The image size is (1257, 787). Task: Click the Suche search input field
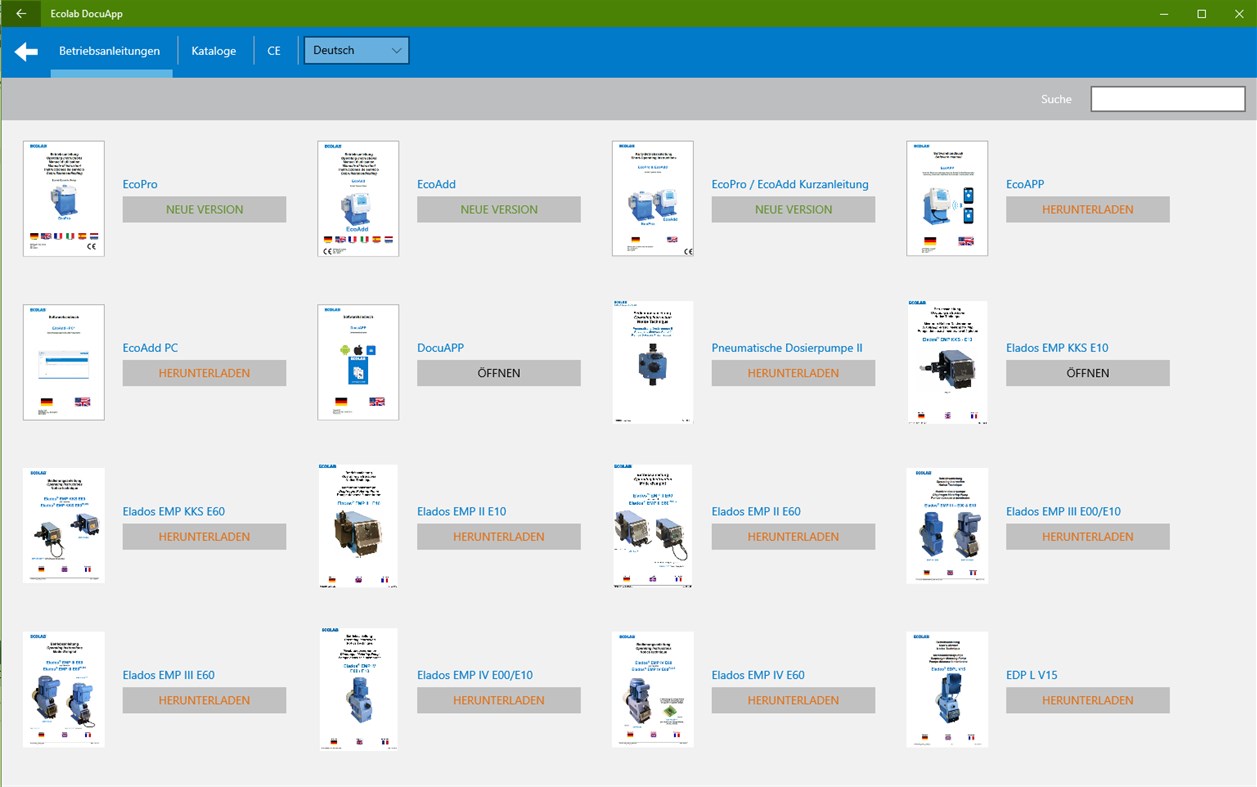[x=1166, y=98]
